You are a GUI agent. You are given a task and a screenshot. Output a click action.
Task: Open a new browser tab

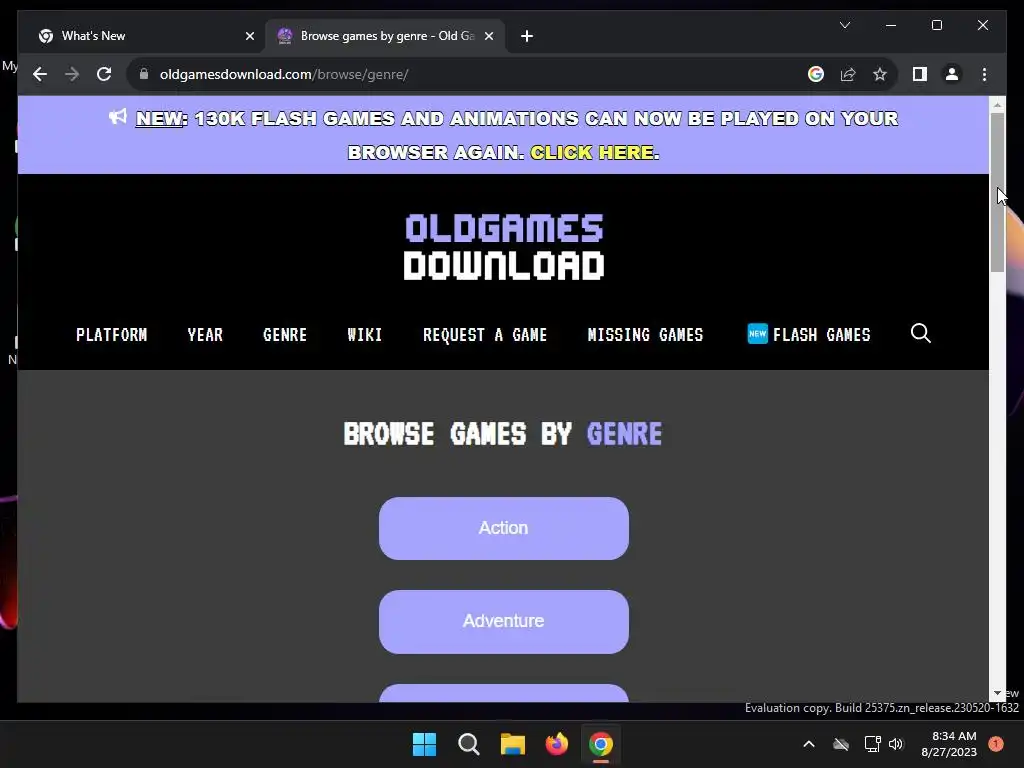527,36
